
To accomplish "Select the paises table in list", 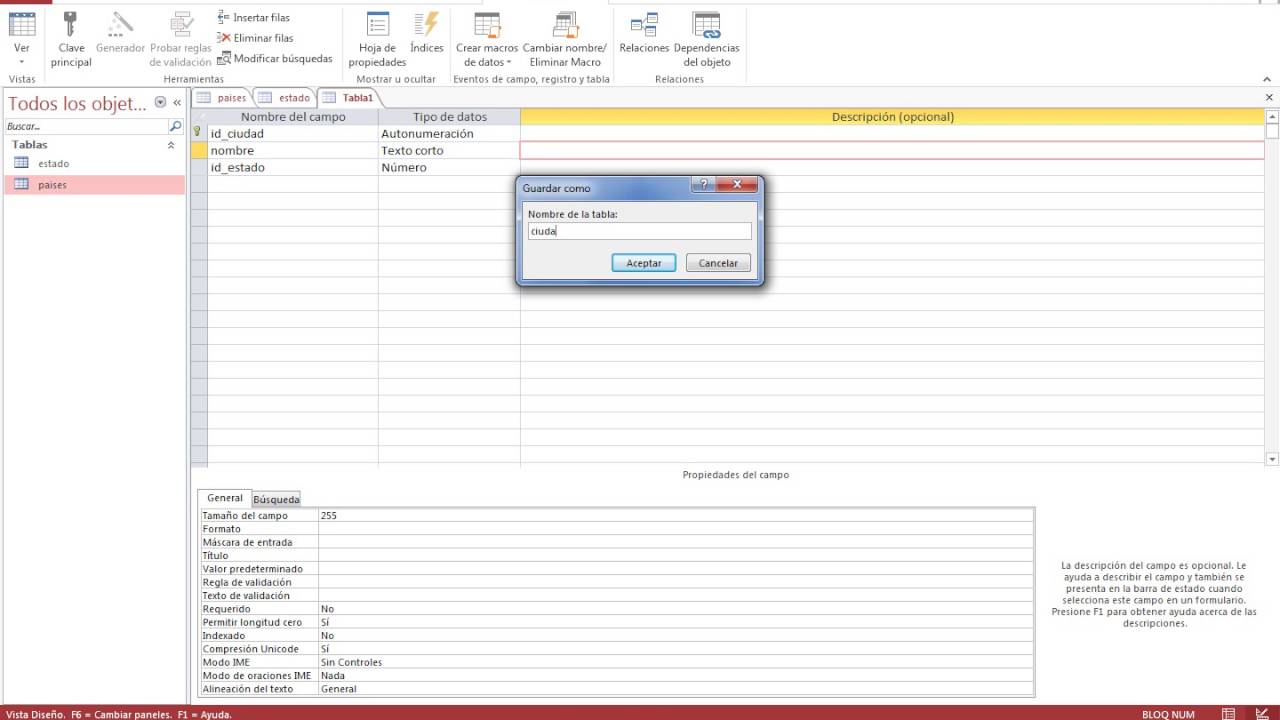I will (x=94, y=185).
